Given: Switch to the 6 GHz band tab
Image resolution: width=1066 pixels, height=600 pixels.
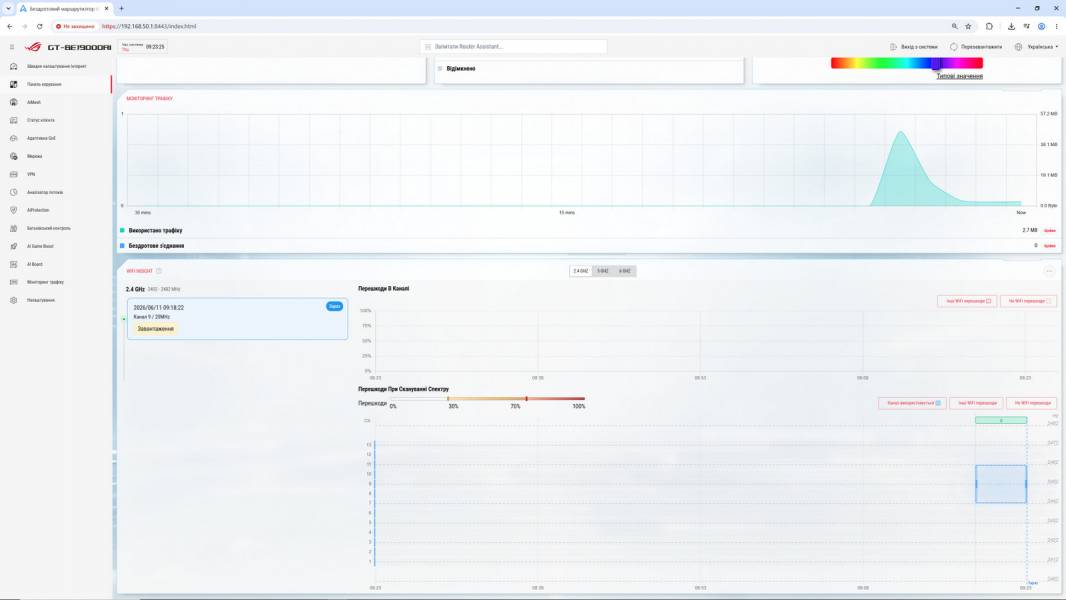Looking at the screenshot, I should coord(625,271).
